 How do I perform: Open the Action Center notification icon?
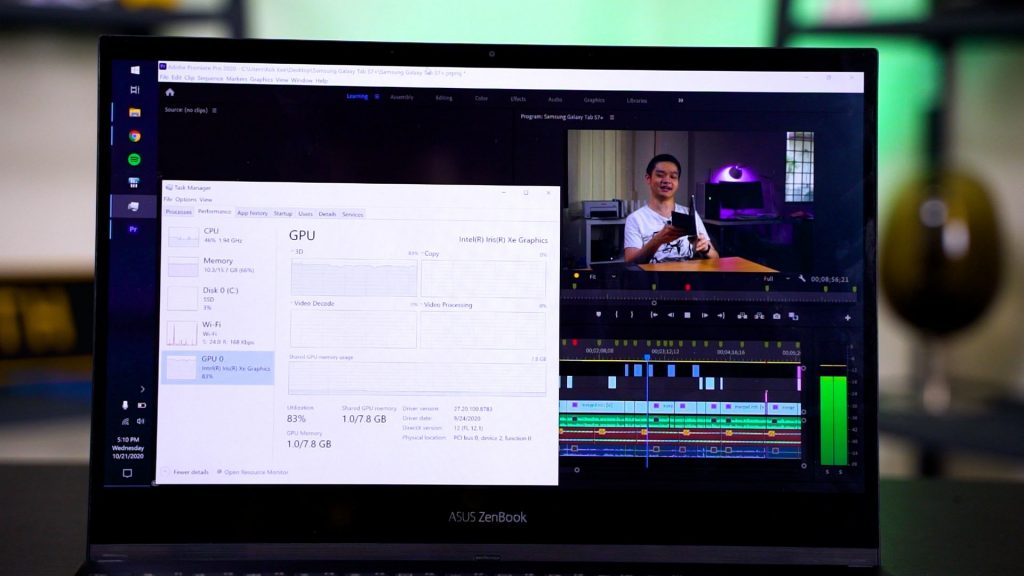coord(127,473)
